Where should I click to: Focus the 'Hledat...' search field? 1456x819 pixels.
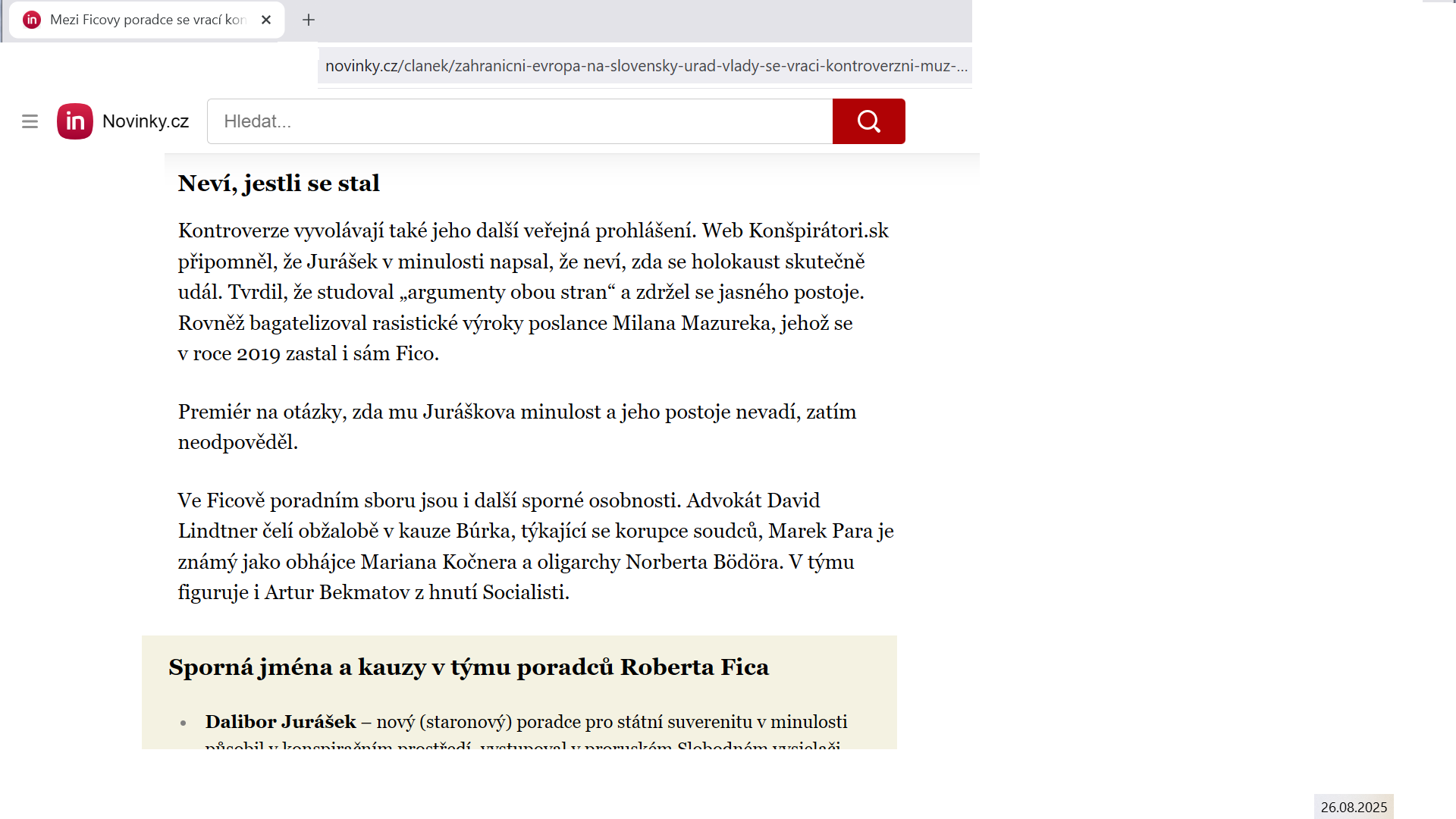tap(520, 121)
